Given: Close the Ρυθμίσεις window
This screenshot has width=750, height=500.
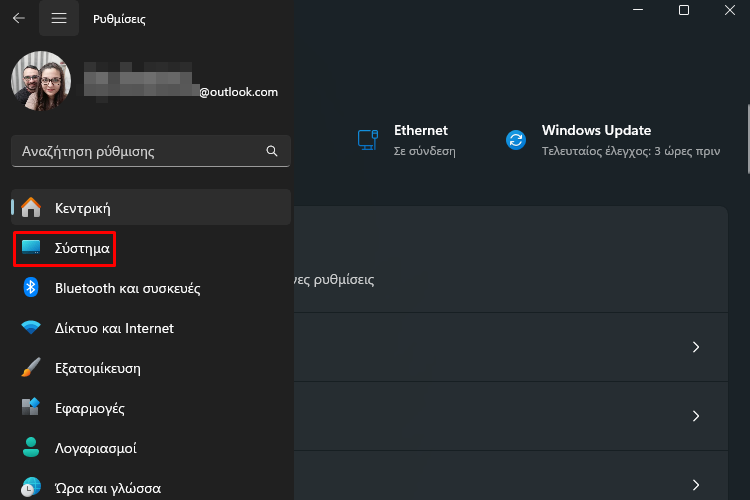Looking at the screenshot, I should click(729, 10).
